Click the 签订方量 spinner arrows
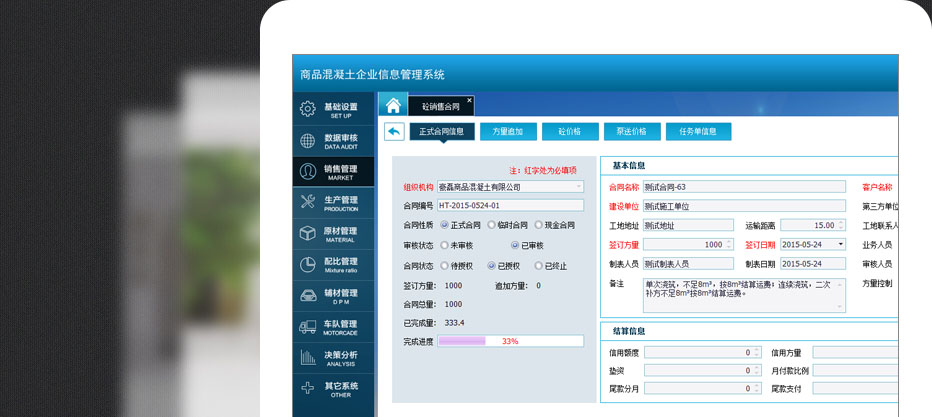The width and height of the screenshot is (932, 417). coord(728,244)
